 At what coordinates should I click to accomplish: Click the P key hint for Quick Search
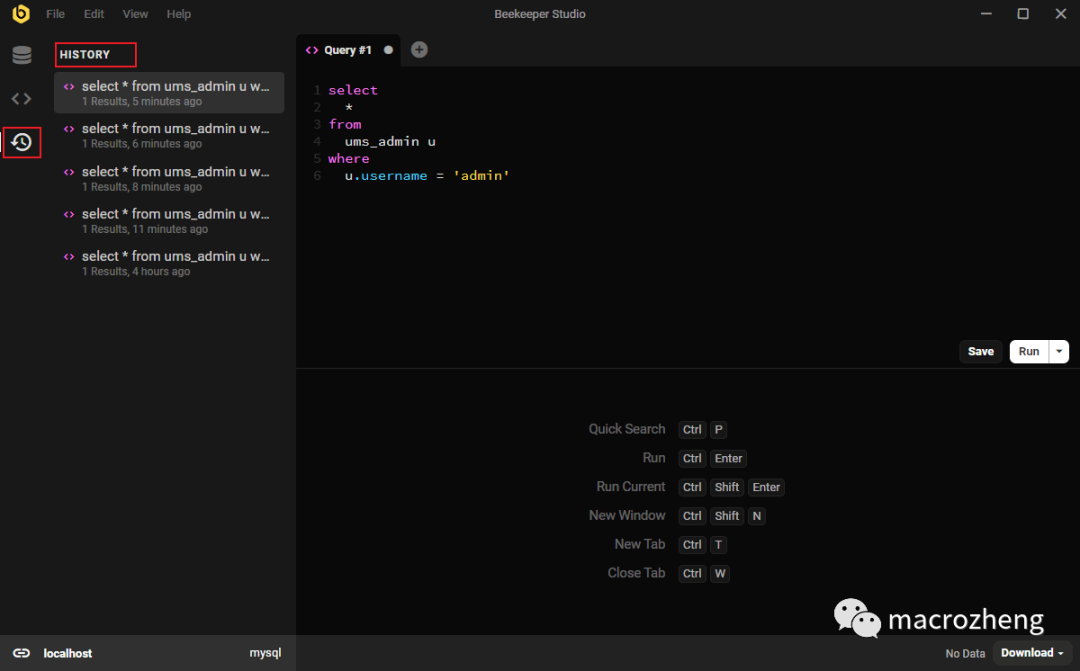point(718,429)
